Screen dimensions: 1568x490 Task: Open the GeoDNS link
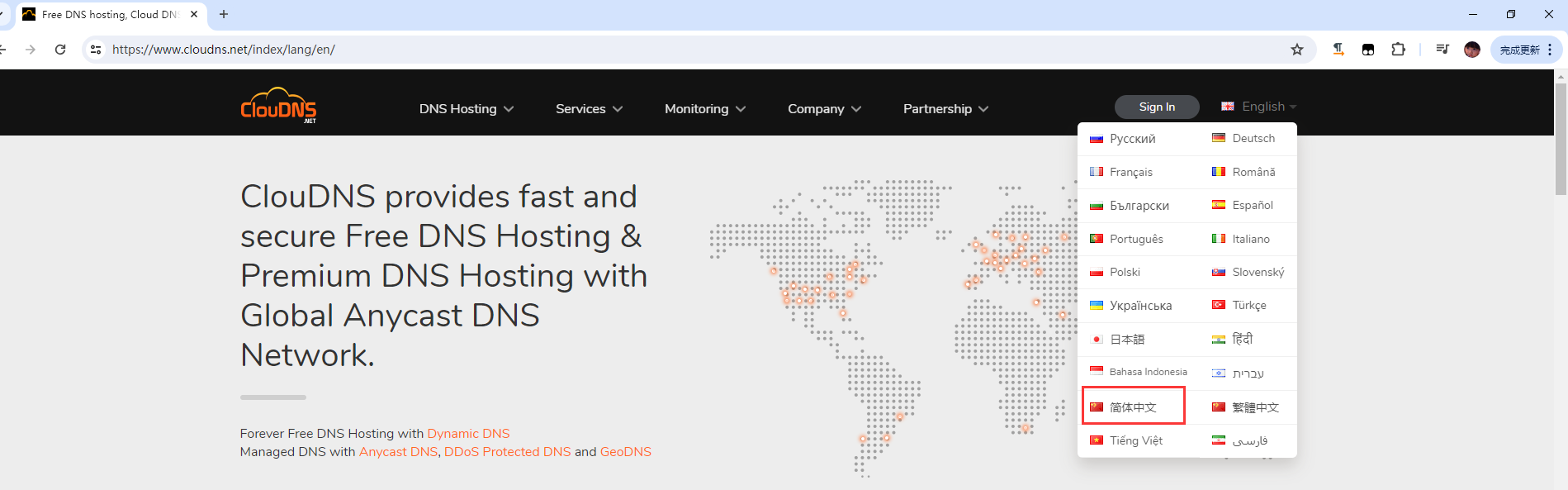626,452
